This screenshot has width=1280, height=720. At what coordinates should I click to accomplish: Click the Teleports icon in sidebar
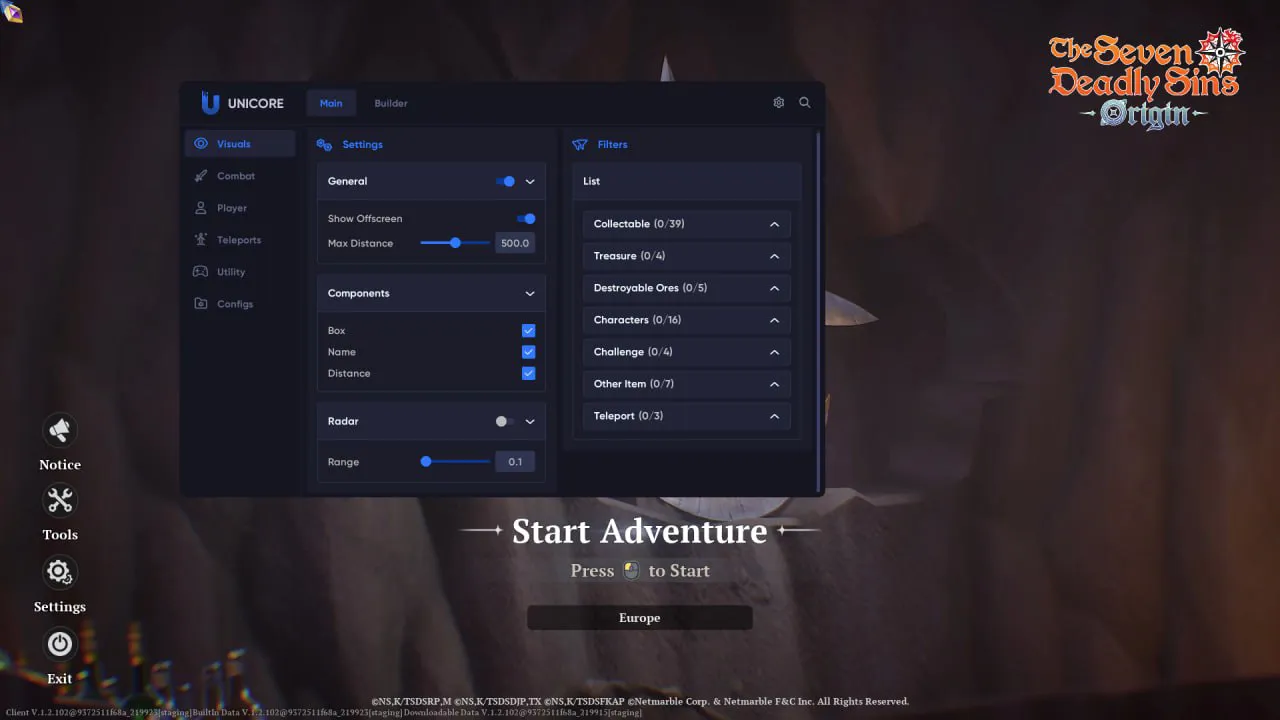coord(201,240)
